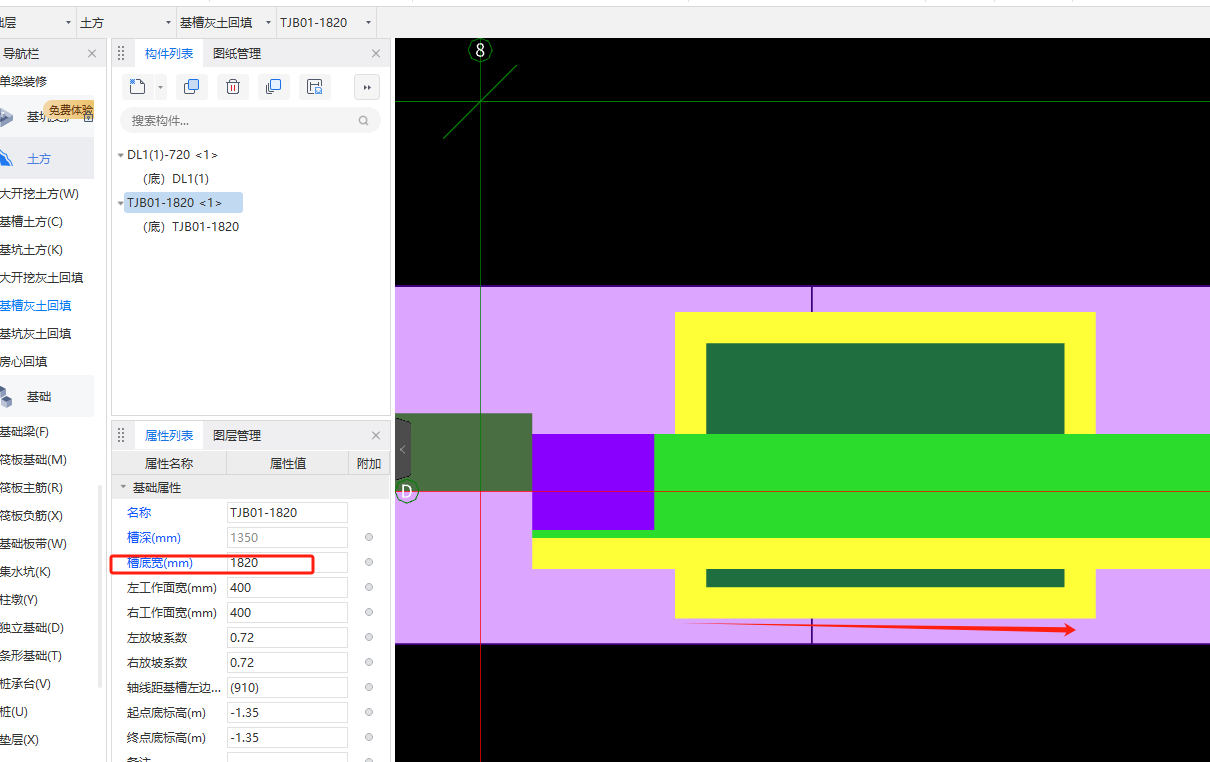1210x762 pixels.
Task: Close the 属性列表 panel
Action: [x=376, y=436]
